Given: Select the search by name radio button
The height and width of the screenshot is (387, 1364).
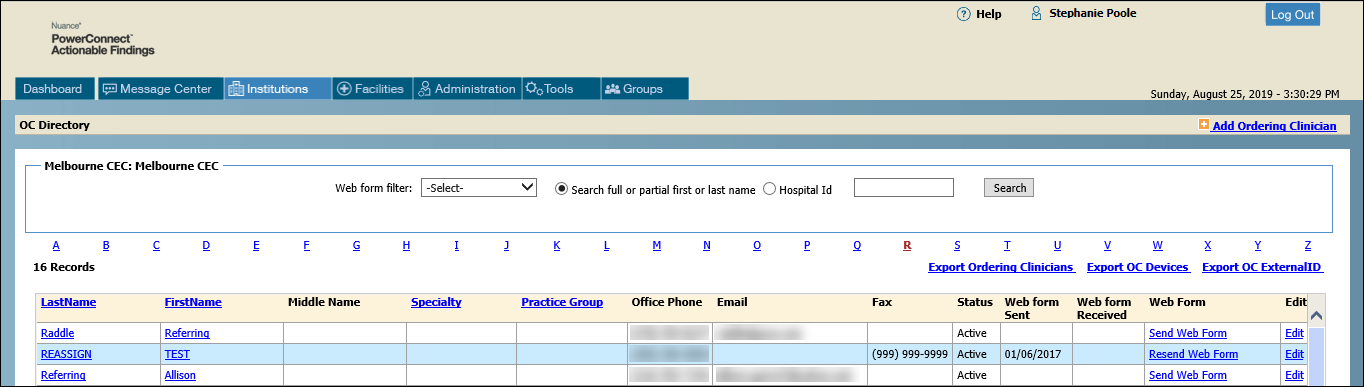Looking at the screenshot, I should pyautogui.click(x=561, y=189).
